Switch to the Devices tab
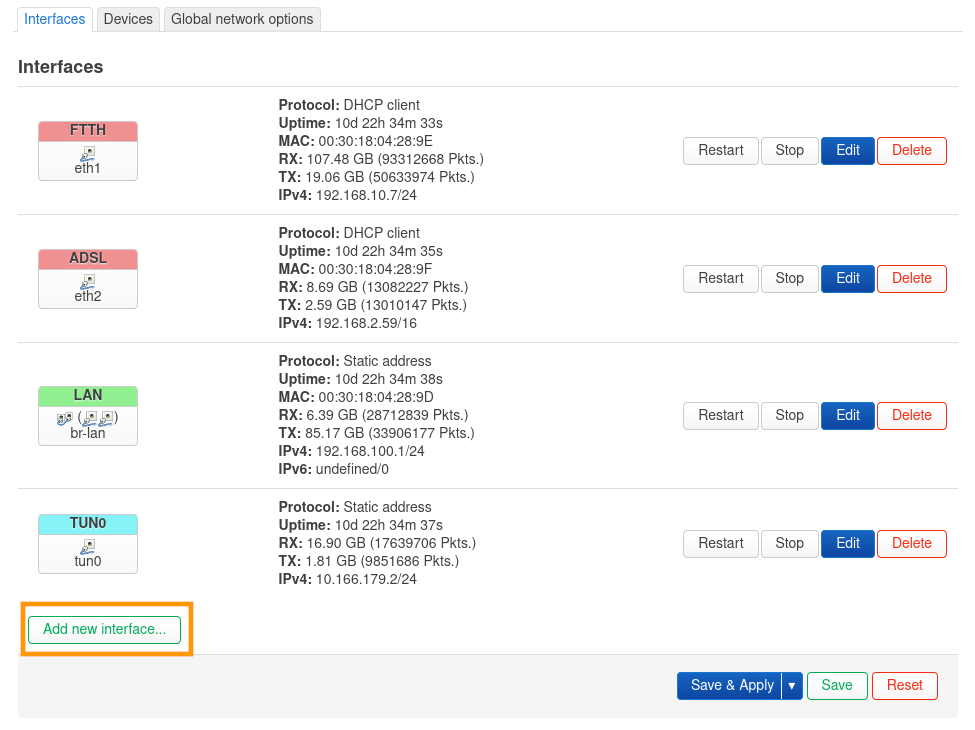Screen dimensions: 975x730 128,19
